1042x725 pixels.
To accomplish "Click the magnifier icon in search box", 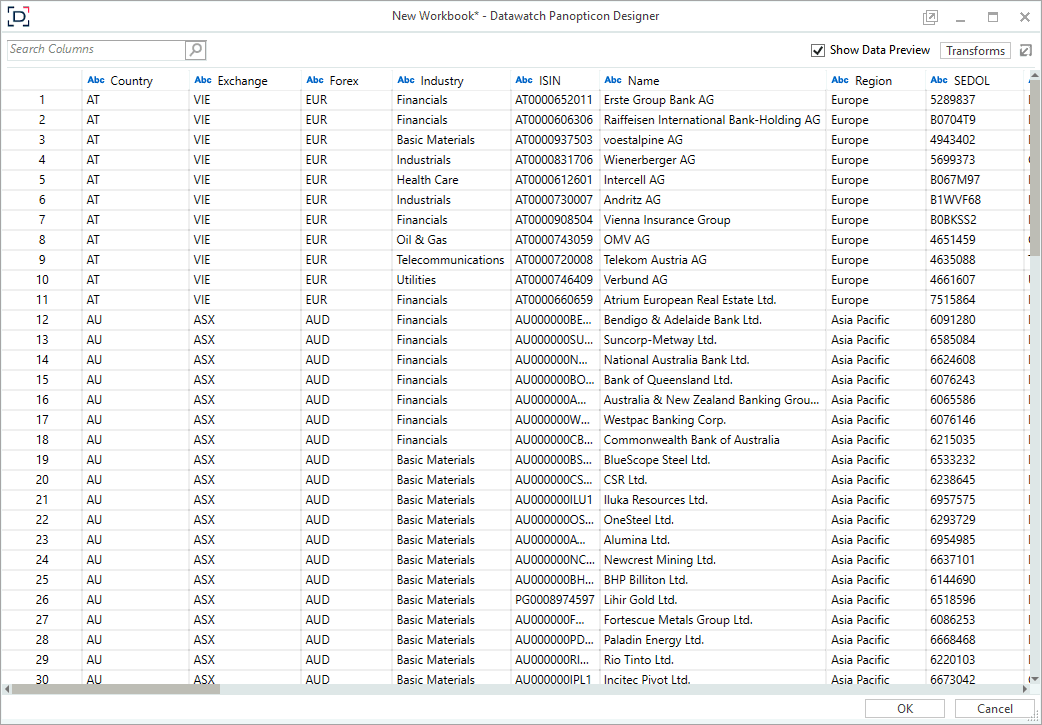I will (x=195, y=50).
